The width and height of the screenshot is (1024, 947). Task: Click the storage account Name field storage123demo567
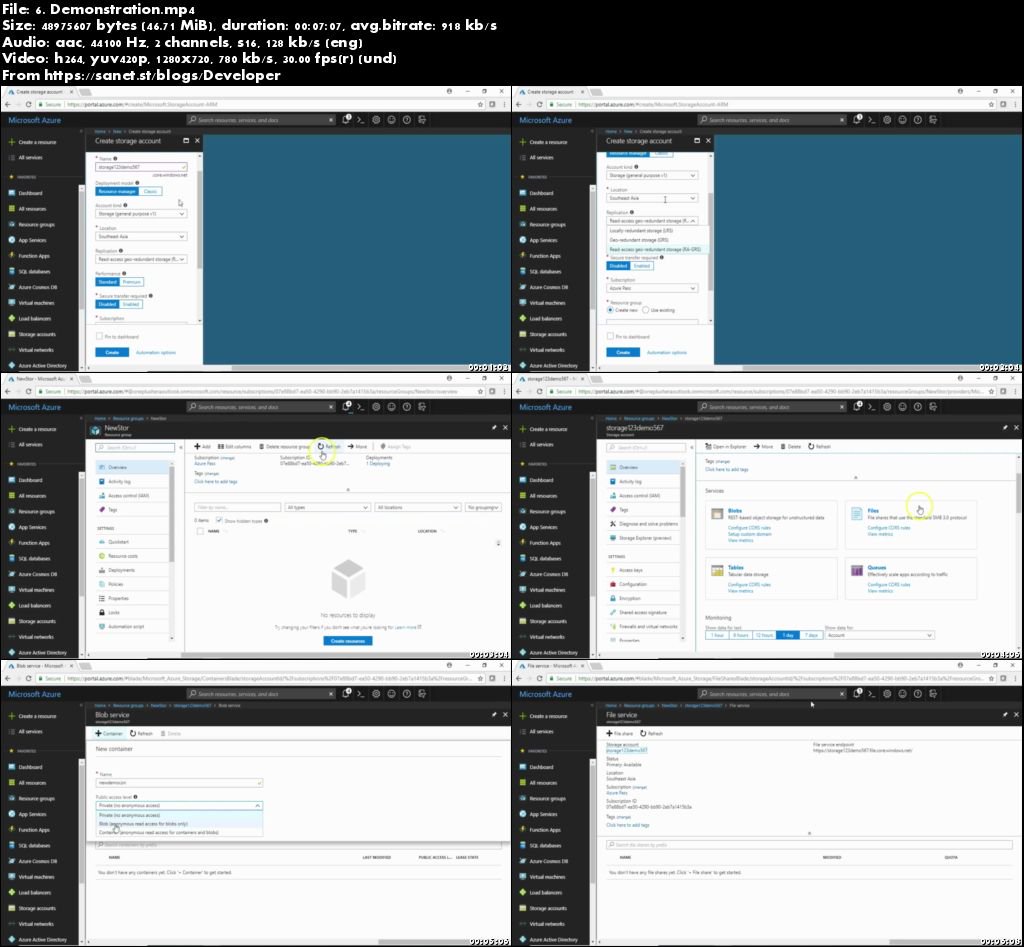click(142, 167)
